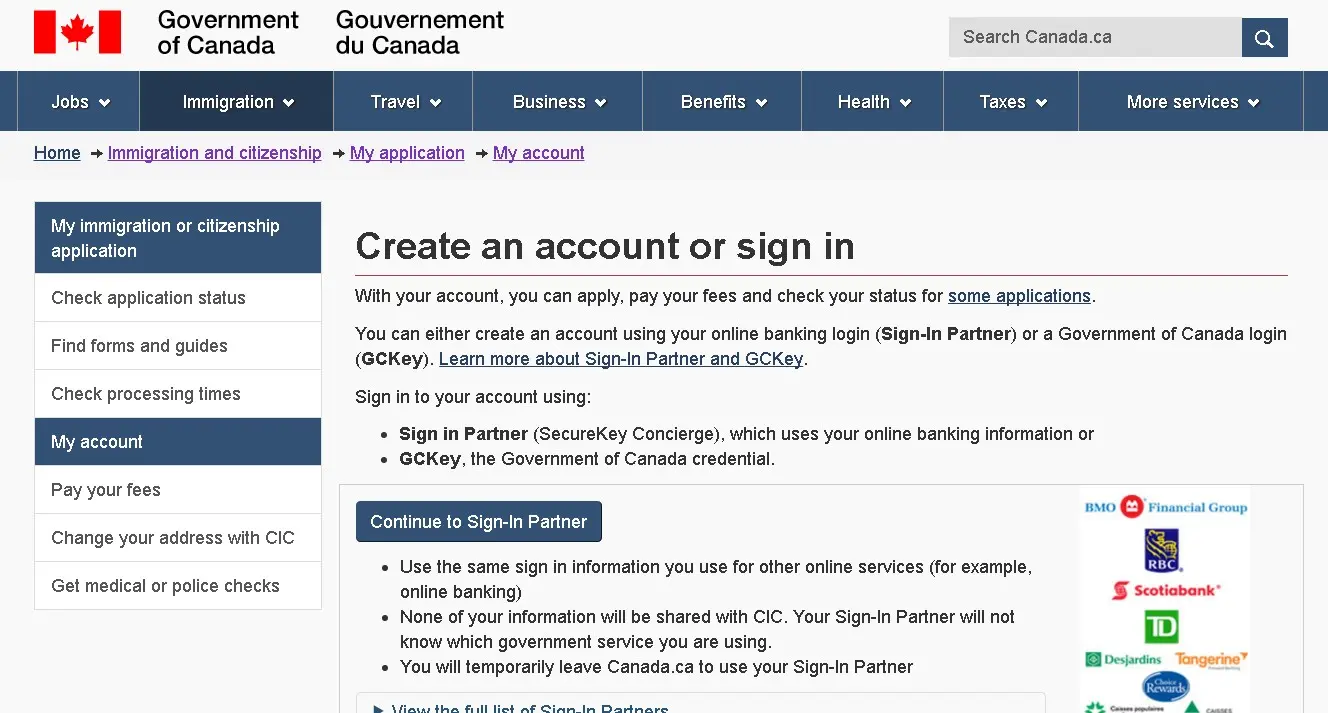Click the search magnifier icon

[x=1264, y=38]
